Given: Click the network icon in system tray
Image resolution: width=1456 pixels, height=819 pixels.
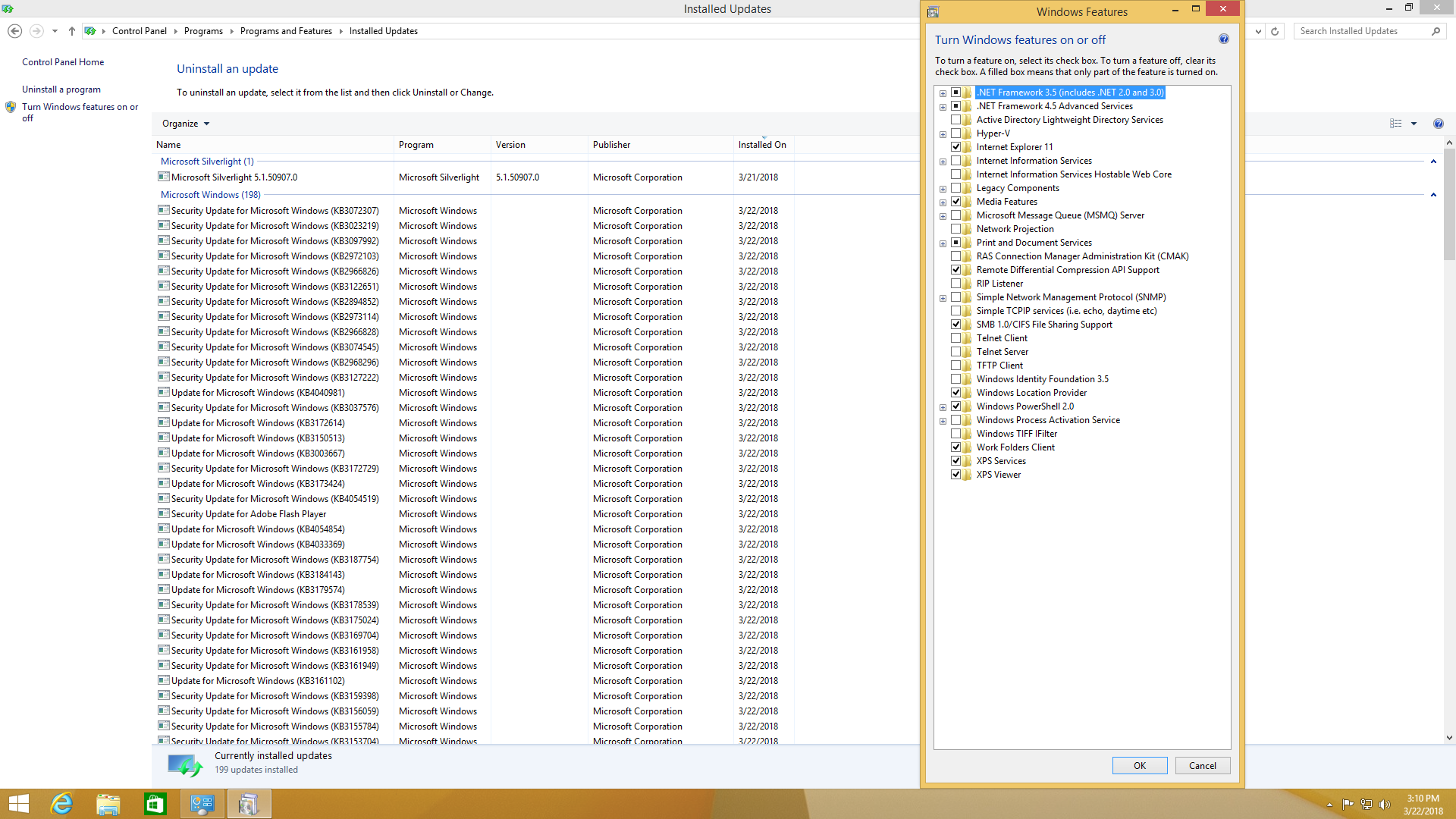Looking at the screenshot, I should point(1367,805).
